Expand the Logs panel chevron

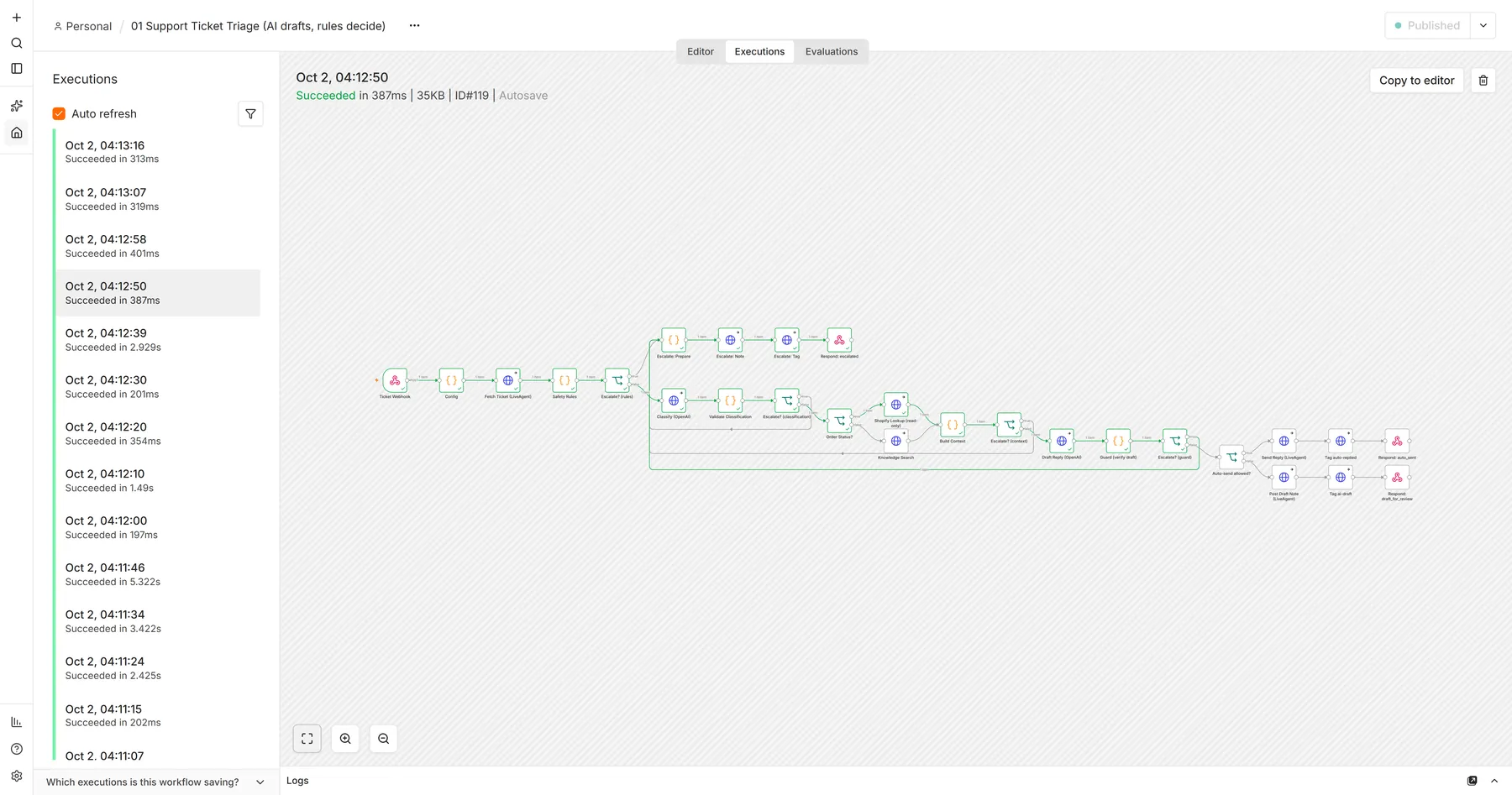(1494, 781)
